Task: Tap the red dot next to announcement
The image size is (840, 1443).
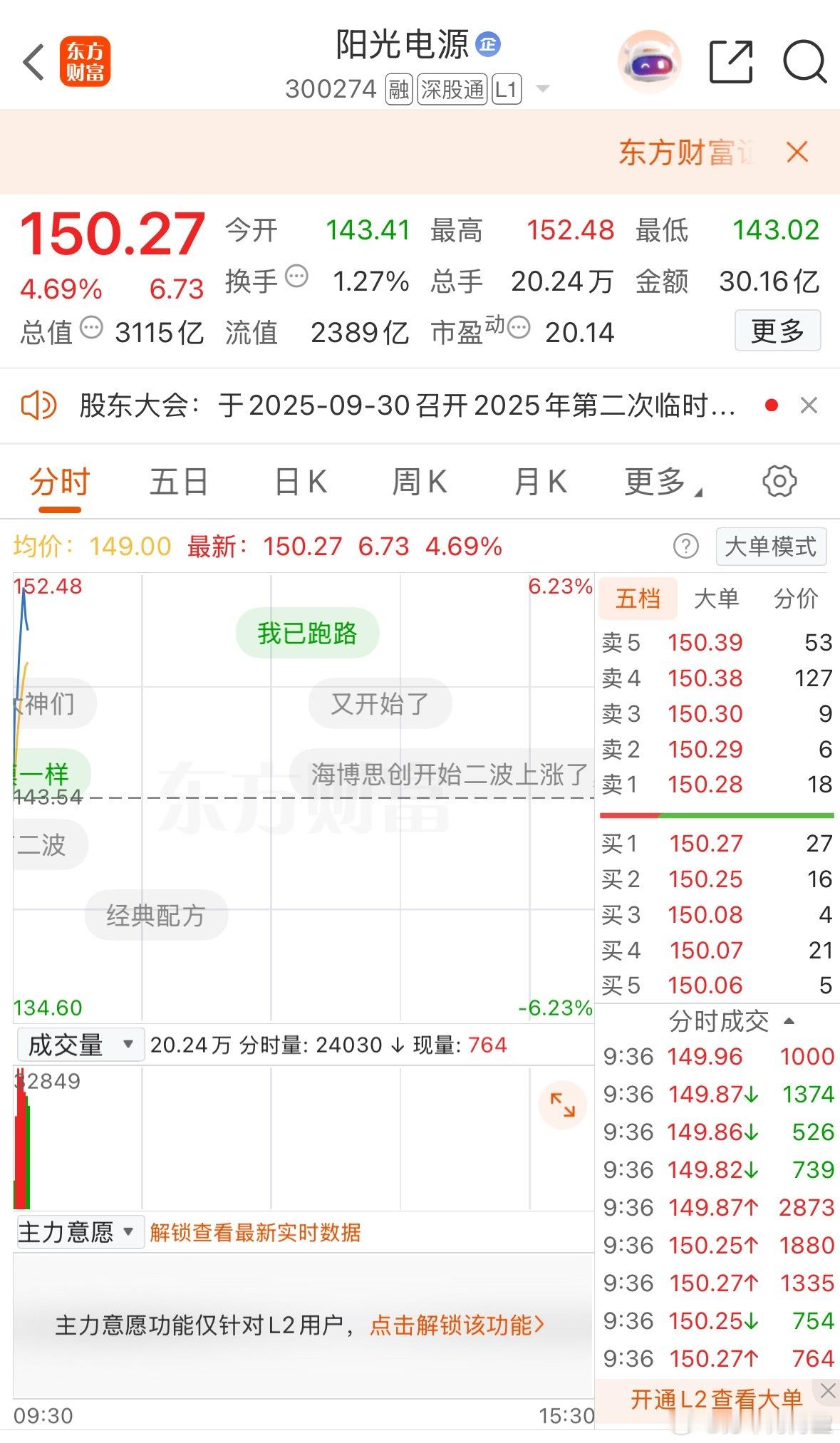Action: (x=771, y=405)
